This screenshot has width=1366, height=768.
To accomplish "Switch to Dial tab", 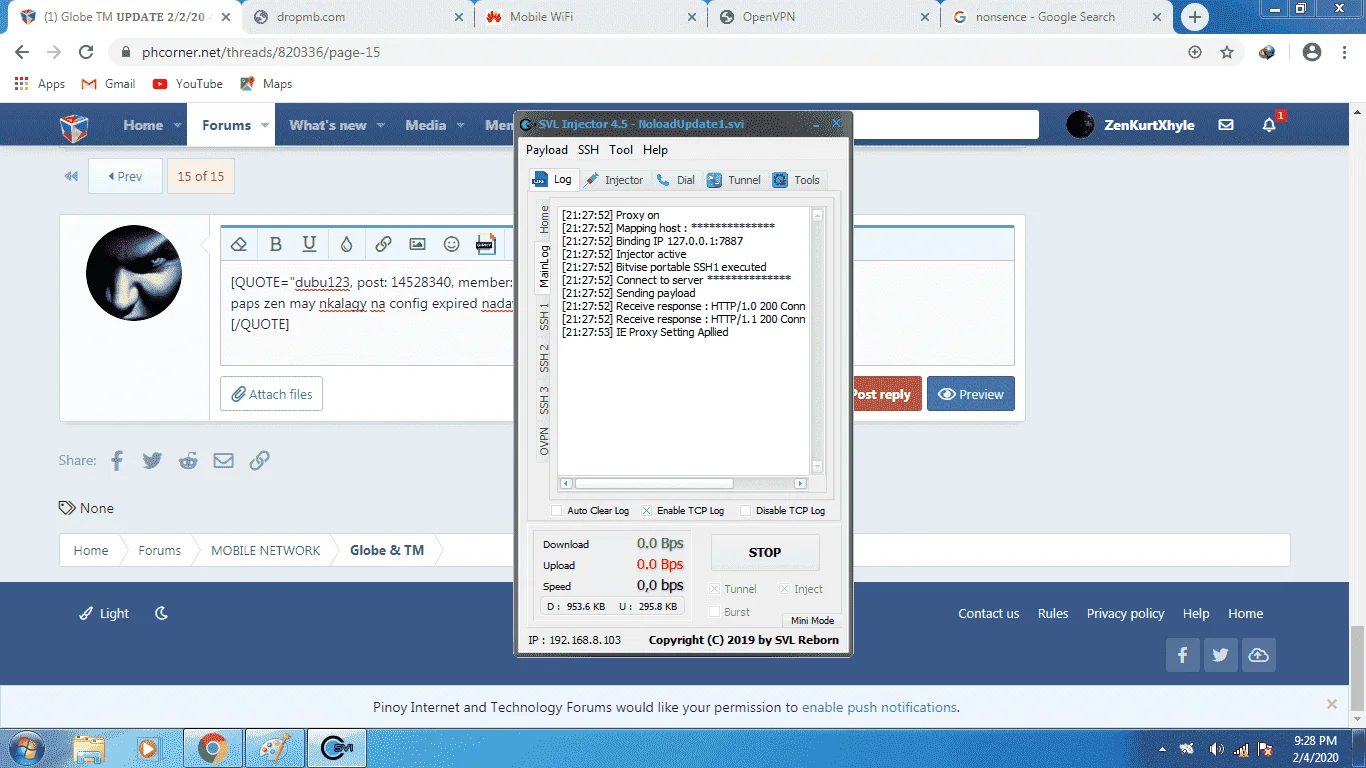I will pyautogui.click(x=676, y=180).
